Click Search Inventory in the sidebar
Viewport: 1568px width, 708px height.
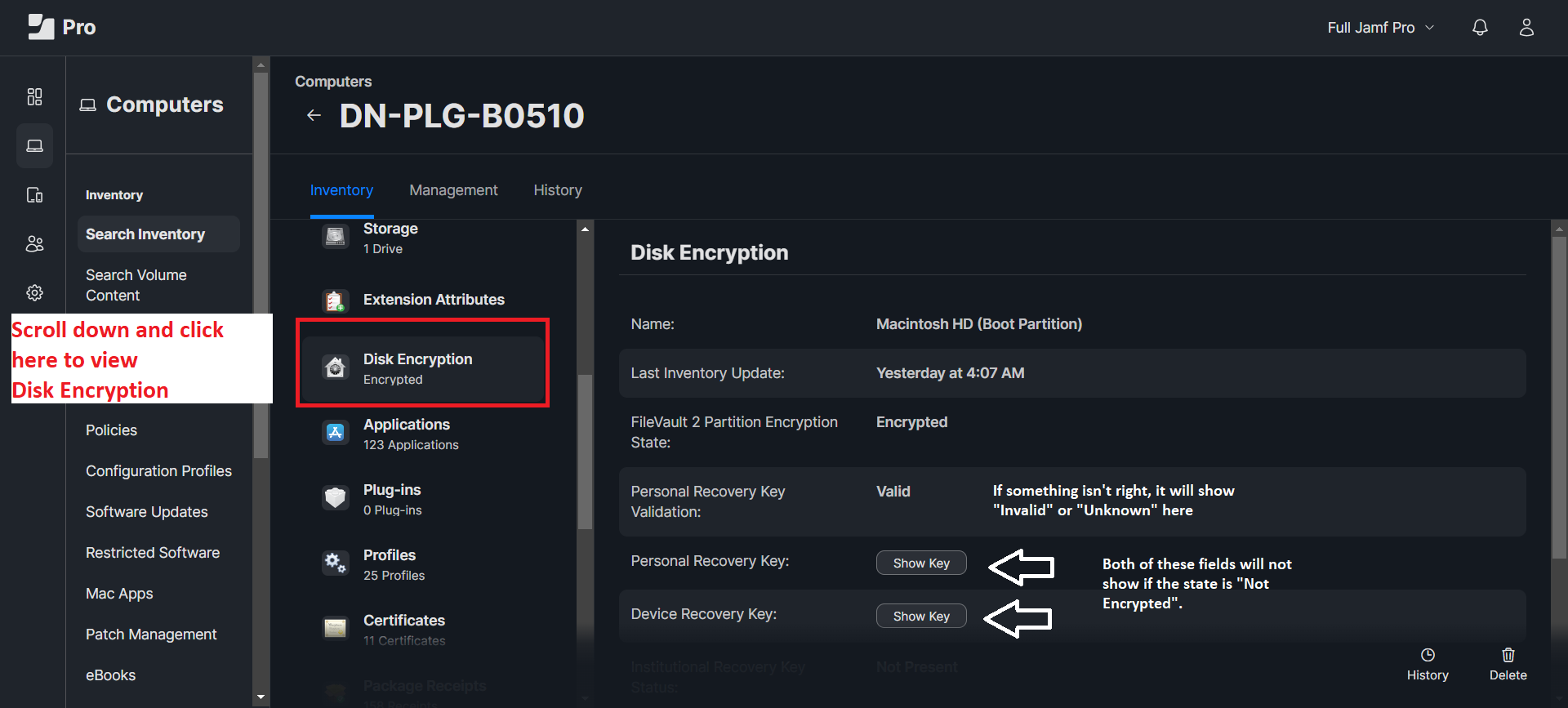point(145,234)
